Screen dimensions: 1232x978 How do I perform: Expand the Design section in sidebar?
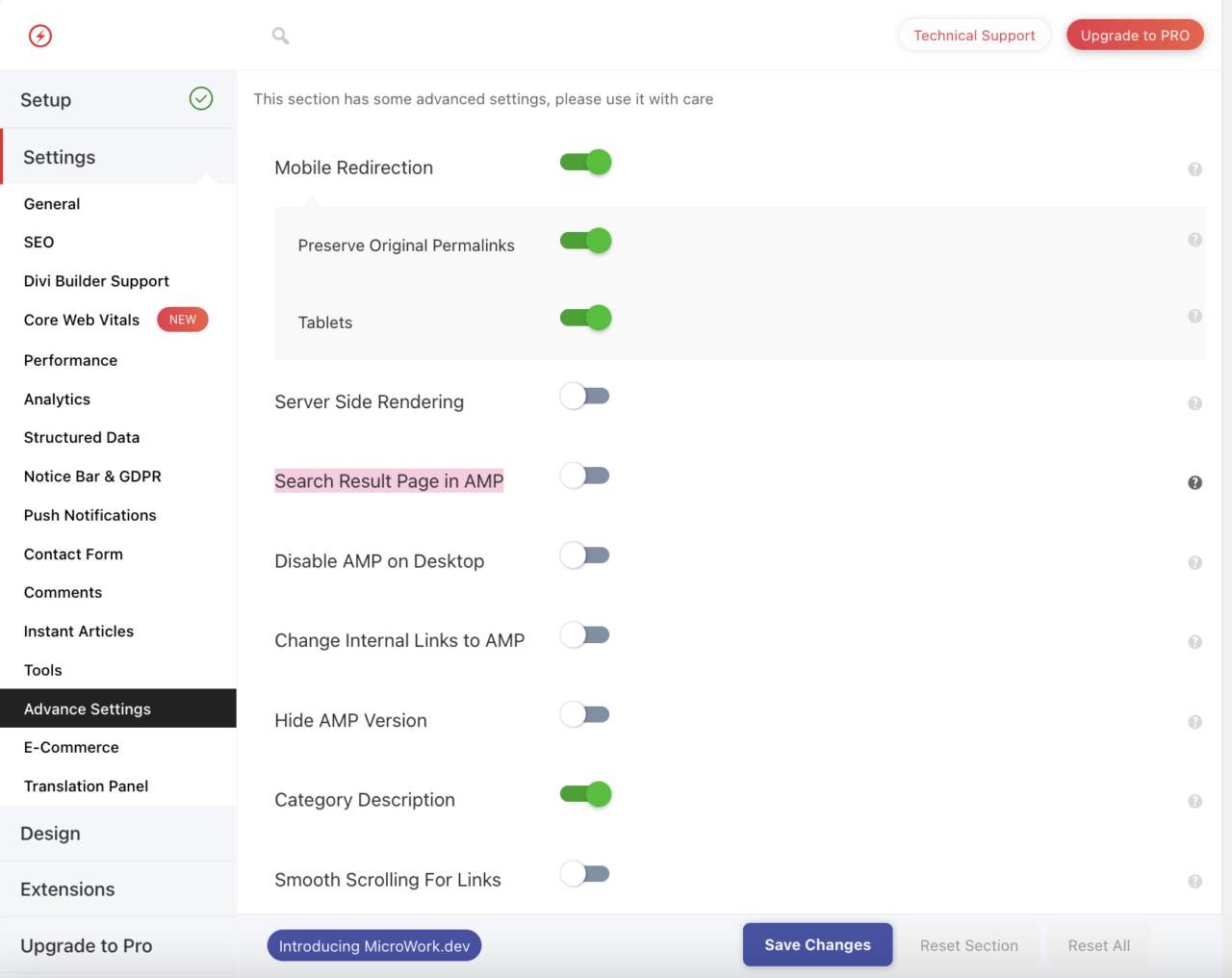(51, 834)
